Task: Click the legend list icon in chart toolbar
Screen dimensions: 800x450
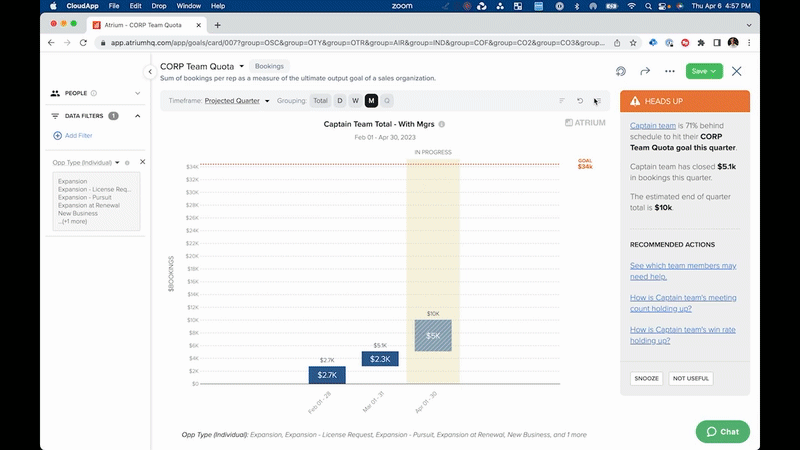Action: pos(598,101)
